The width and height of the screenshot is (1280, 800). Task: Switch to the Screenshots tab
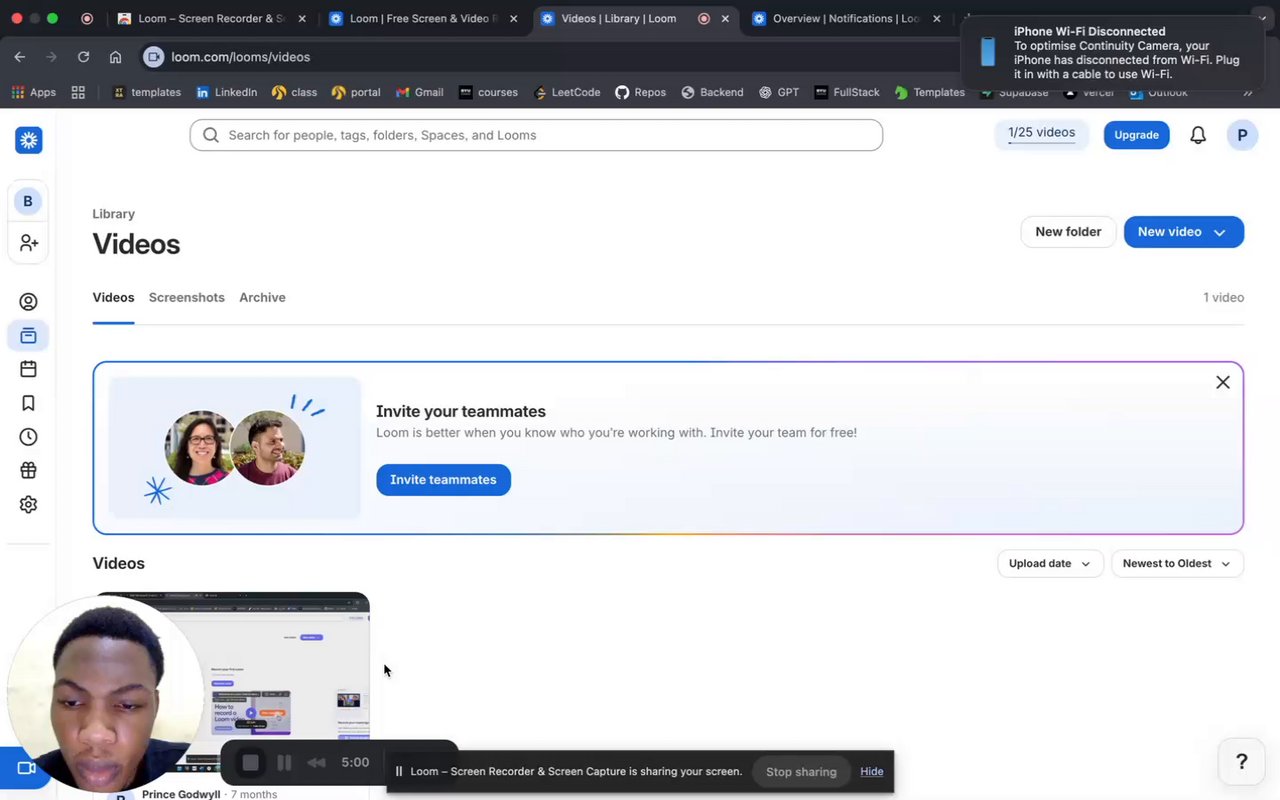186,297
